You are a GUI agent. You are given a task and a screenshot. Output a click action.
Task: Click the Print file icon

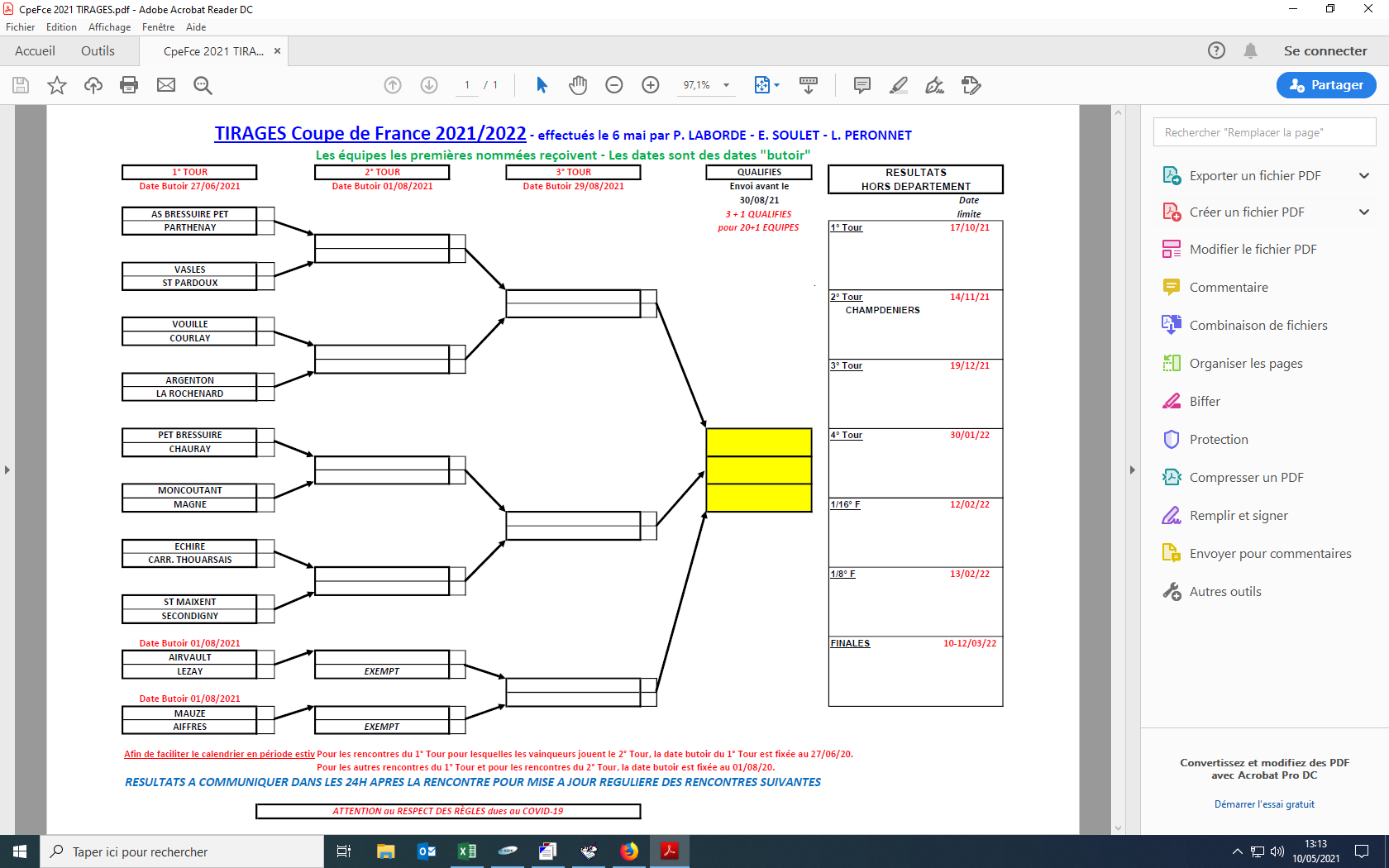point(129,85)
